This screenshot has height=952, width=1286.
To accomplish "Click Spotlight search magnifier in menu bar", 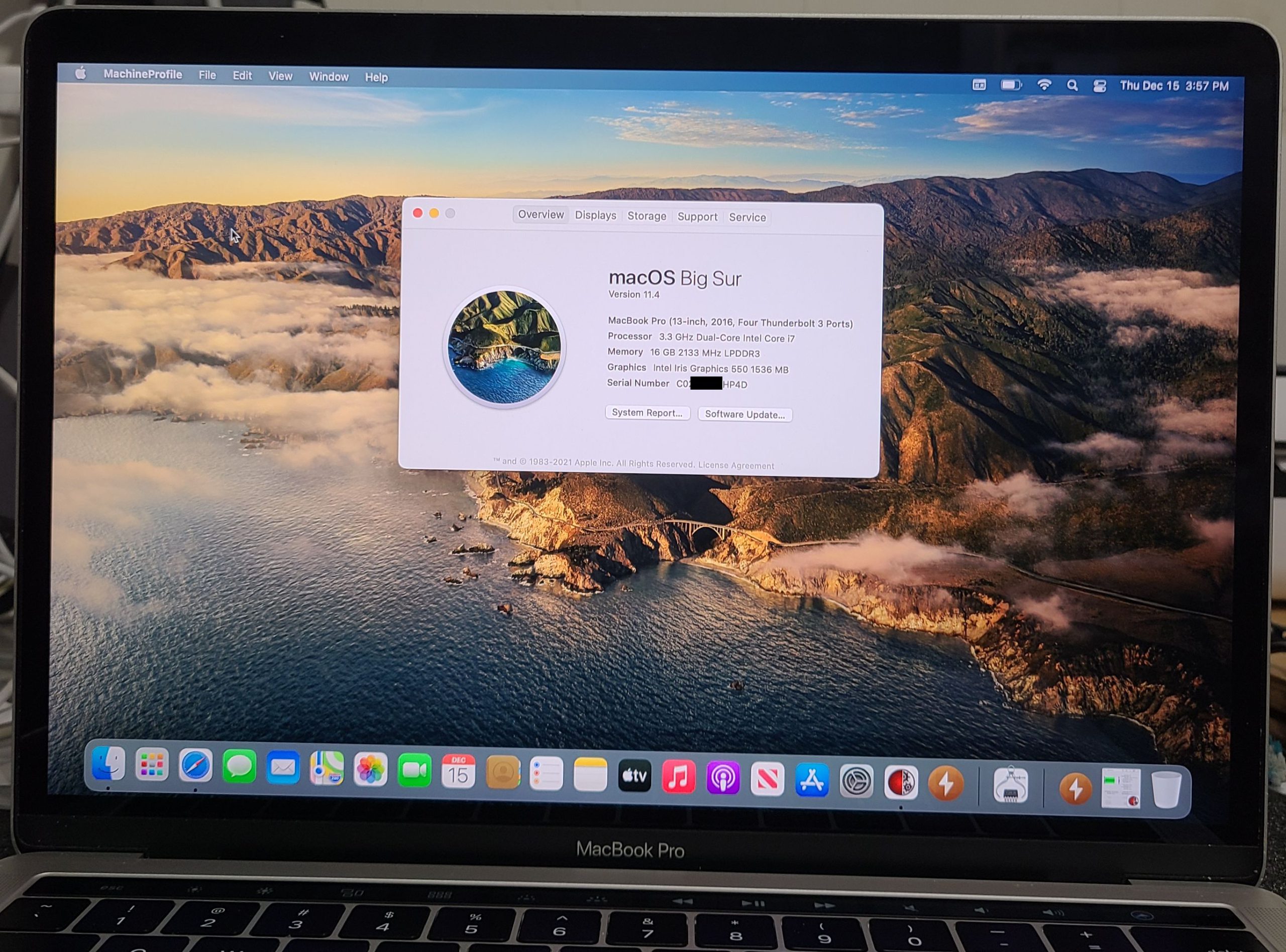I will pos(1072,85).
